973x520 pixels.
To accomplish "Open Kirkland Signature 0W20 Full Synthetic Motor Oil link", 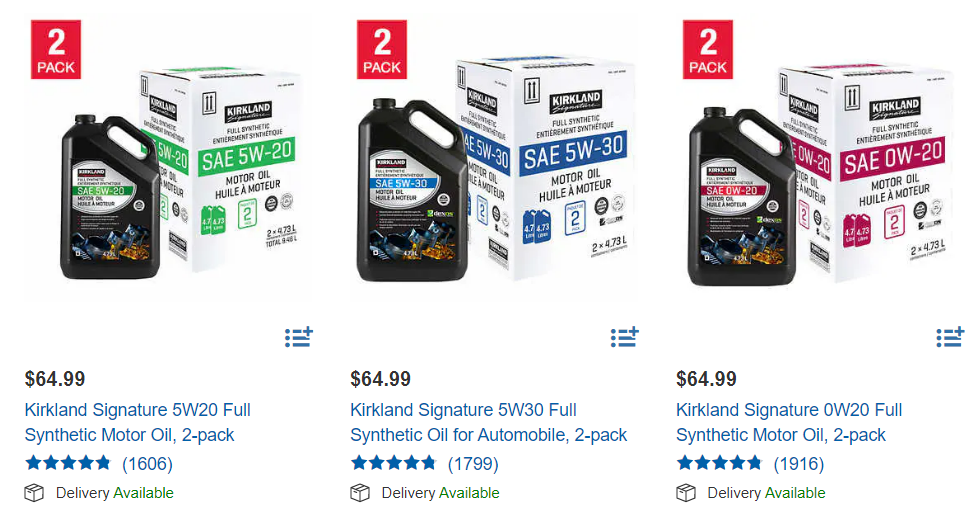I will pyautogui.click(x=789, y=423).
